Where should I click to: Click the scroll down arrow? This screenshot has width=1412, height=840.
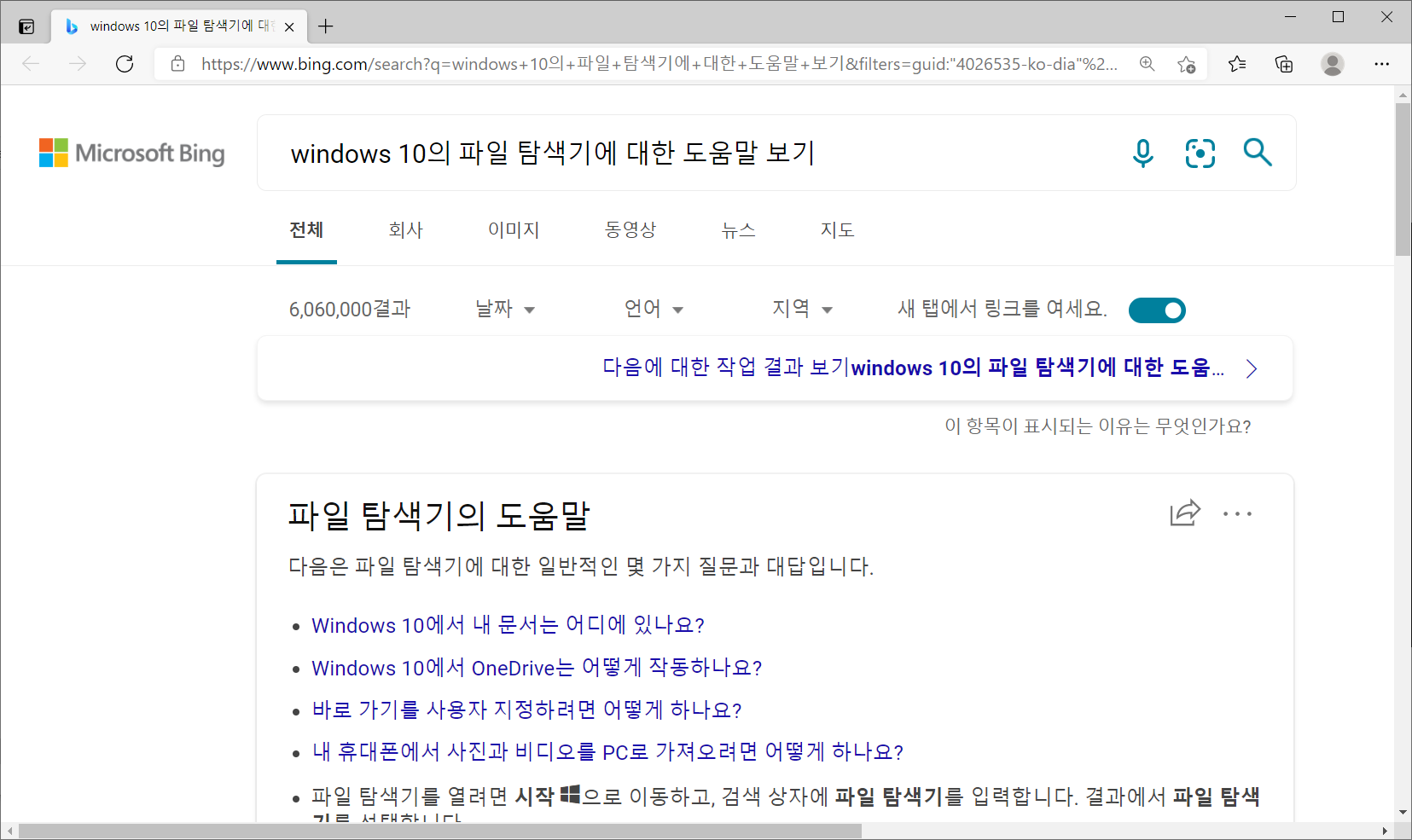(x=1403, y=813)
